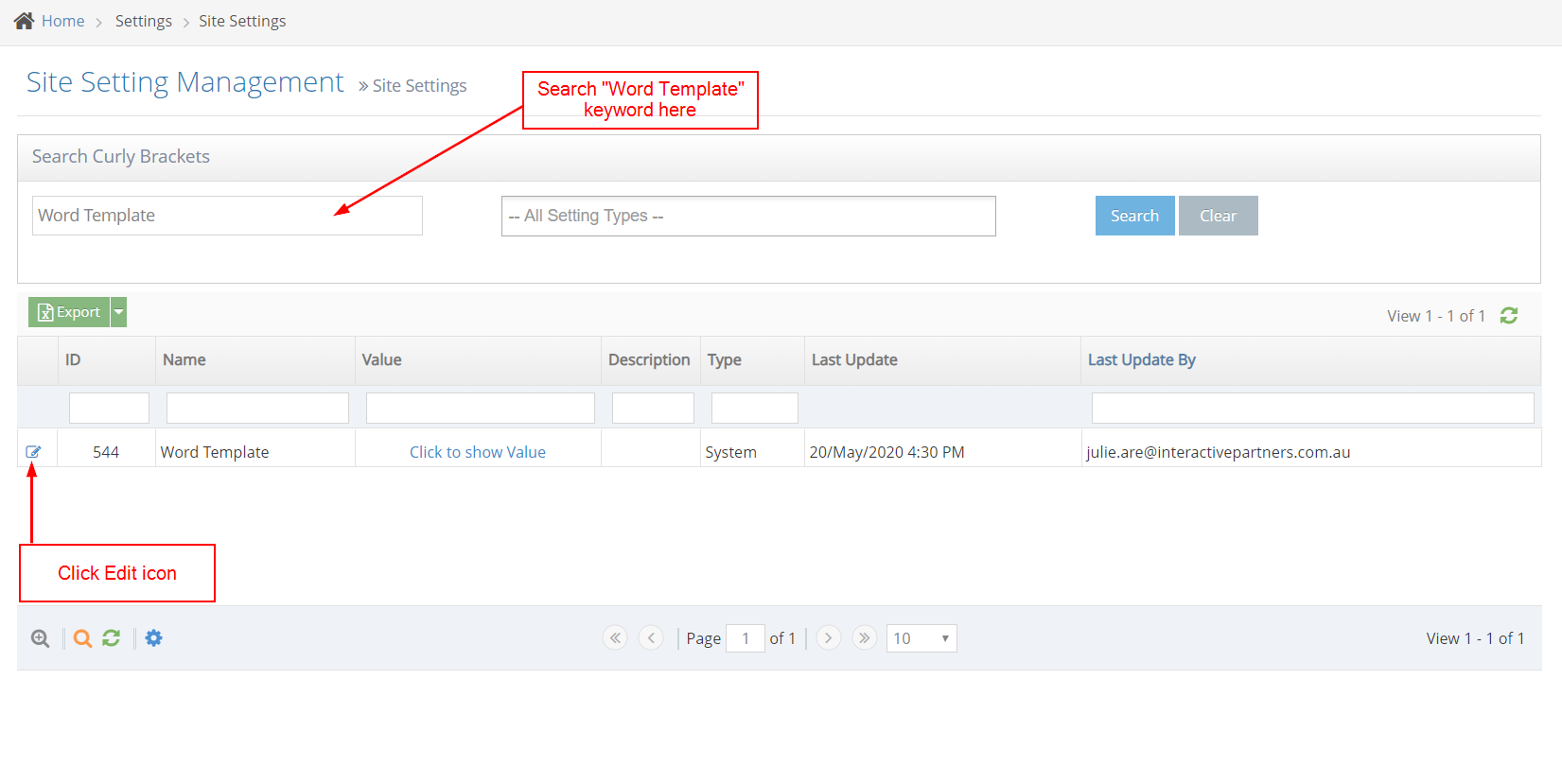Go to first page of results
Screen dimensions: 1562x784
pyautogui.click(x=615, y=638)
